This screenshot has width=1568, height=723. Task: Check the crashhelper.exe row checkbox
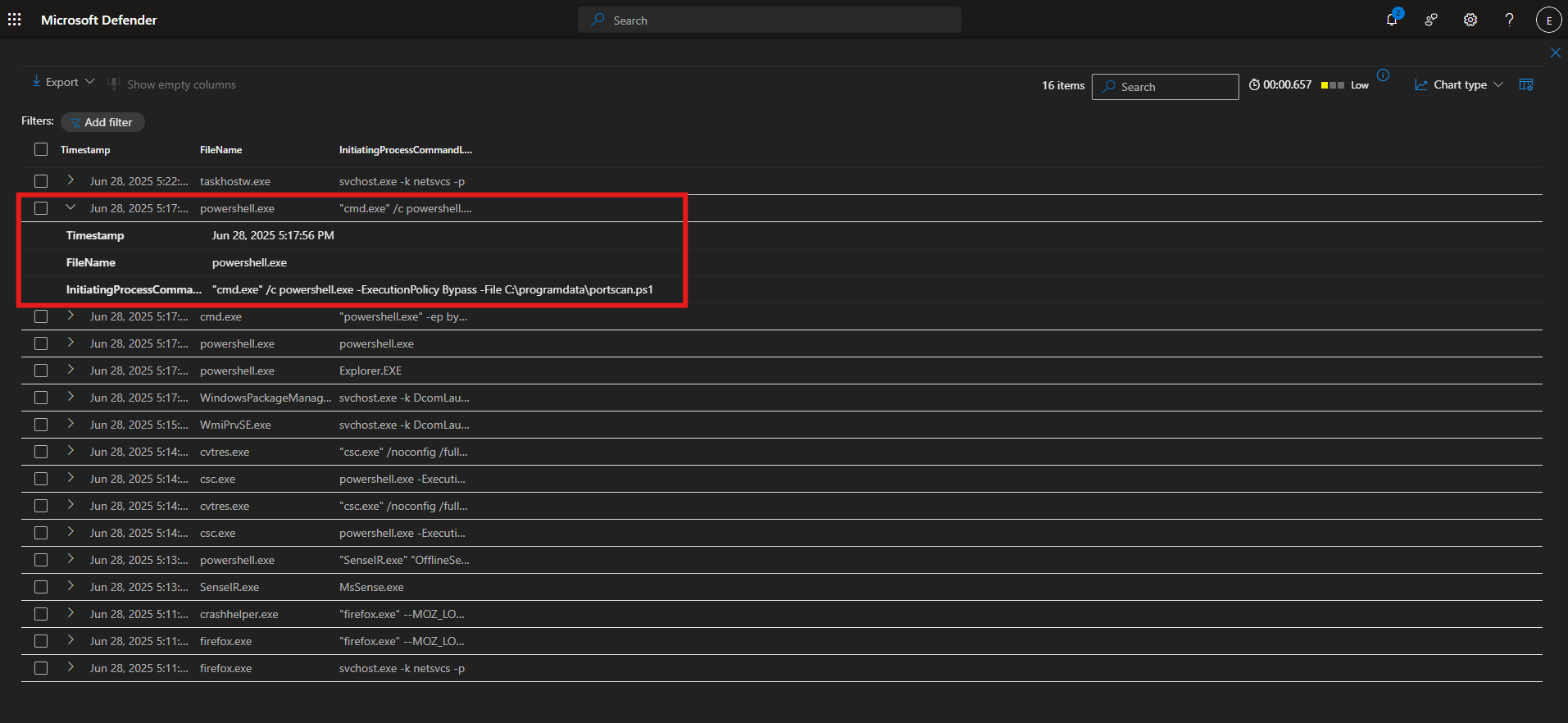(x=41, y=614)
